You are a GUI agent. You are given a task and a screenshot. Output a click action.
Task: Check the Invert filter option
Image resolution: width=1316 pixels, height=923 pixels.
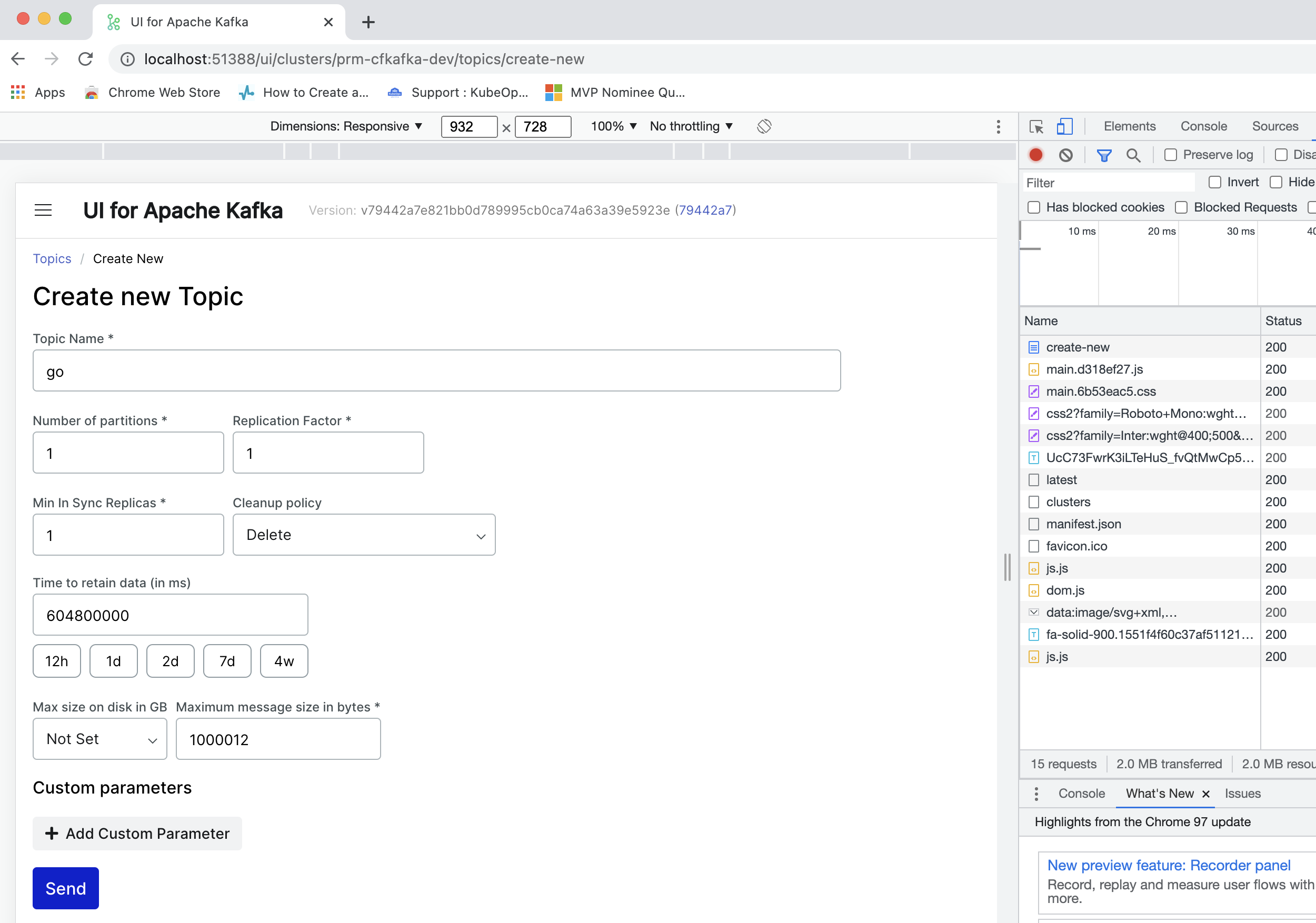coord(1214,182)
